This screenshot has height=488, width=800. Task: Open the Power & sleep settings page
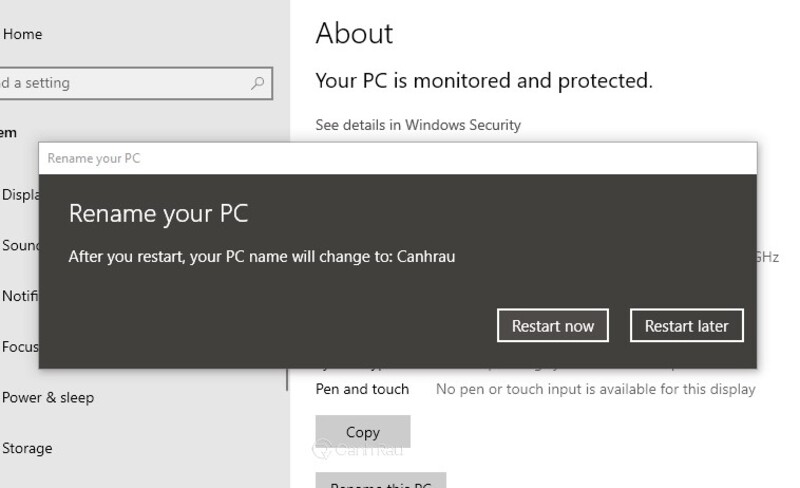(48, 398)
